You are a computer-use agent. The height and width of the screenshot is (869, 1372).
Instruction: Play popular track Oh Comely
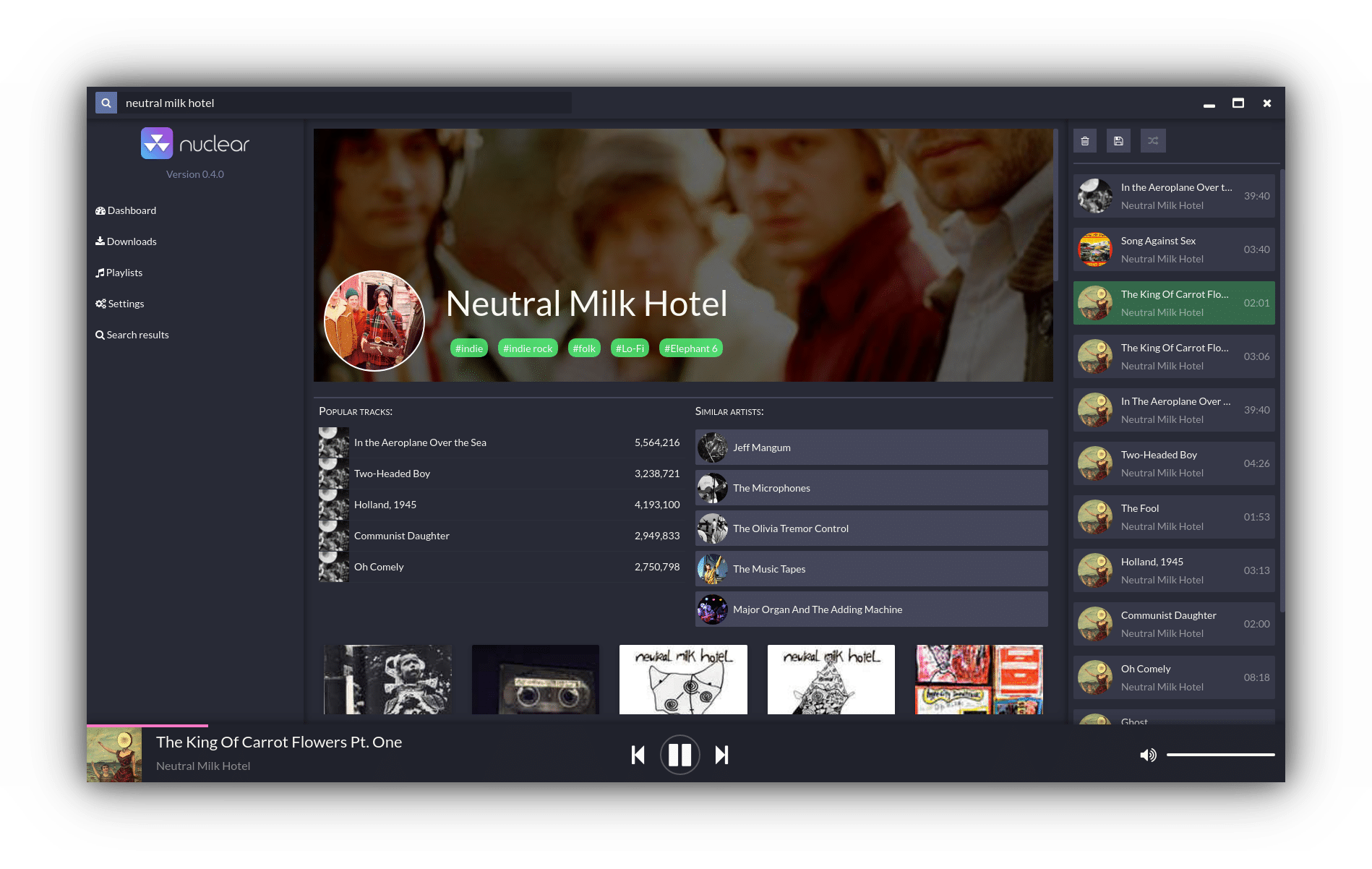coord(500,567)
